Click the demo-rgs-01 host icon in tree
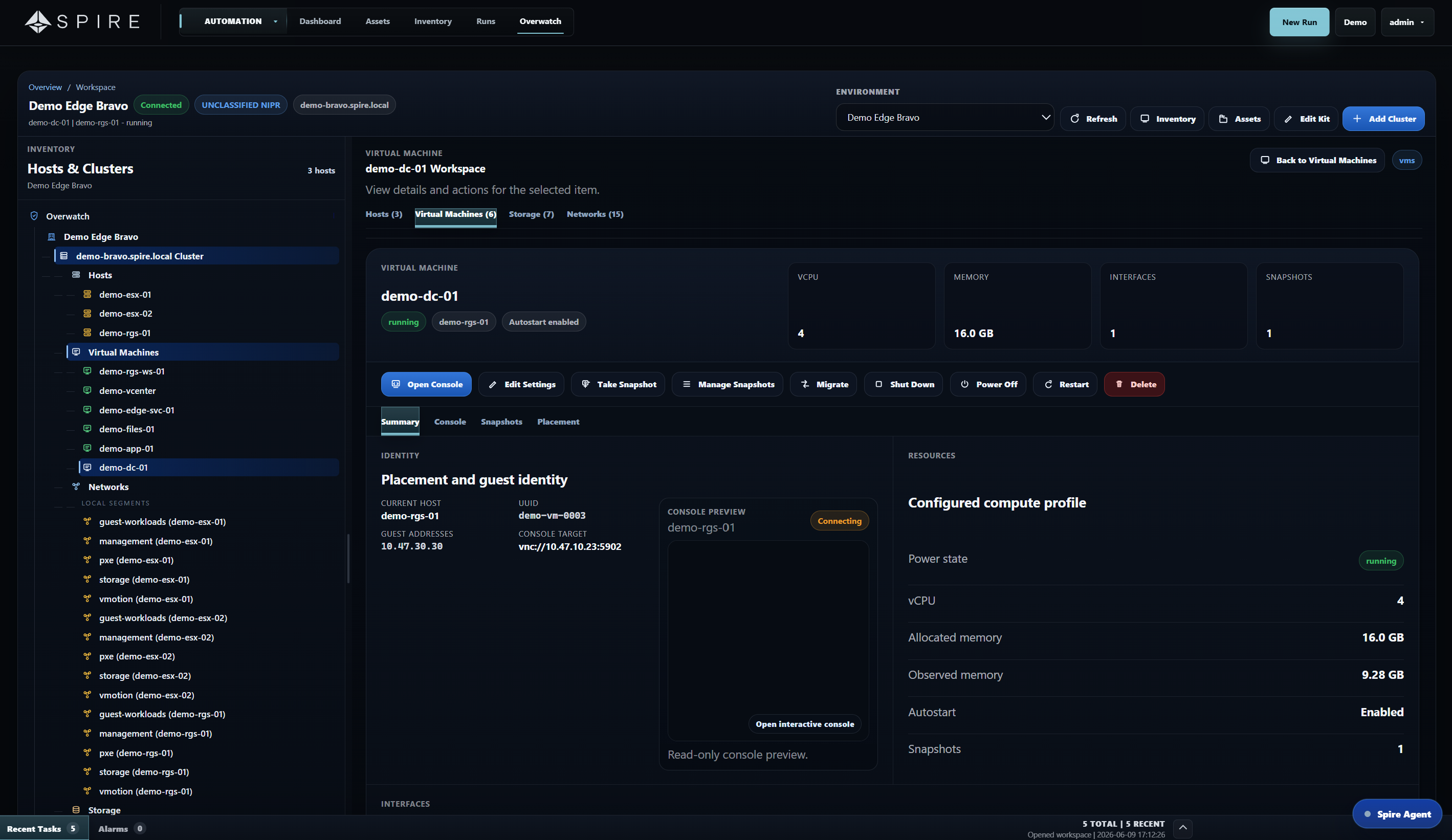Image resolution: width=1452 pixels, height=840 pixels. 87,333
